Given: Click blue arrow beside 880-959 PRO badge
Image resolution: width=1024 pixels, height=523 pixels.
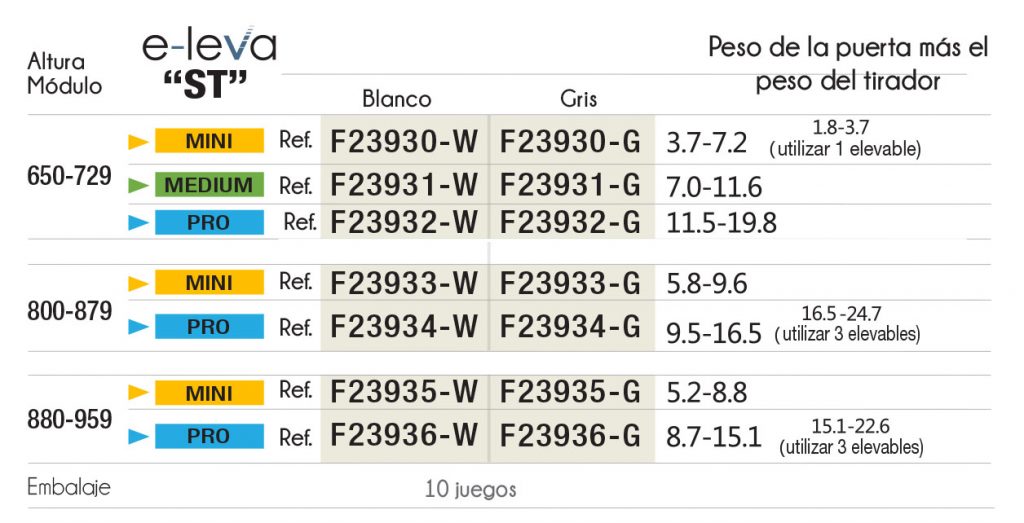Looking at the screenshot, I should (138, 436).
